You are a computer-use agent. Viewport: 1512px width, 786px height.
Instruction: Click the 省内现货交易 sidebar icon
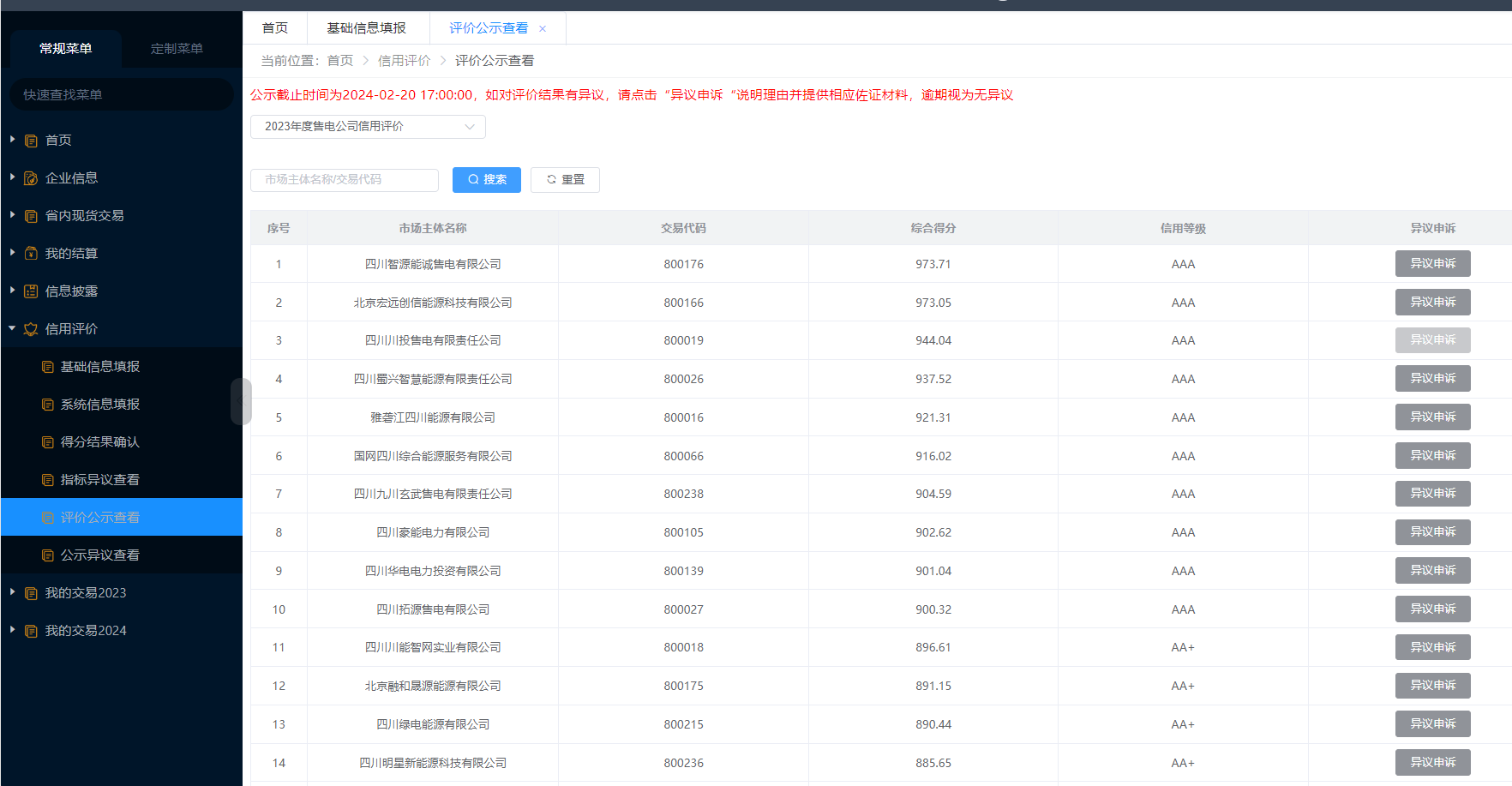pos(31,216)
